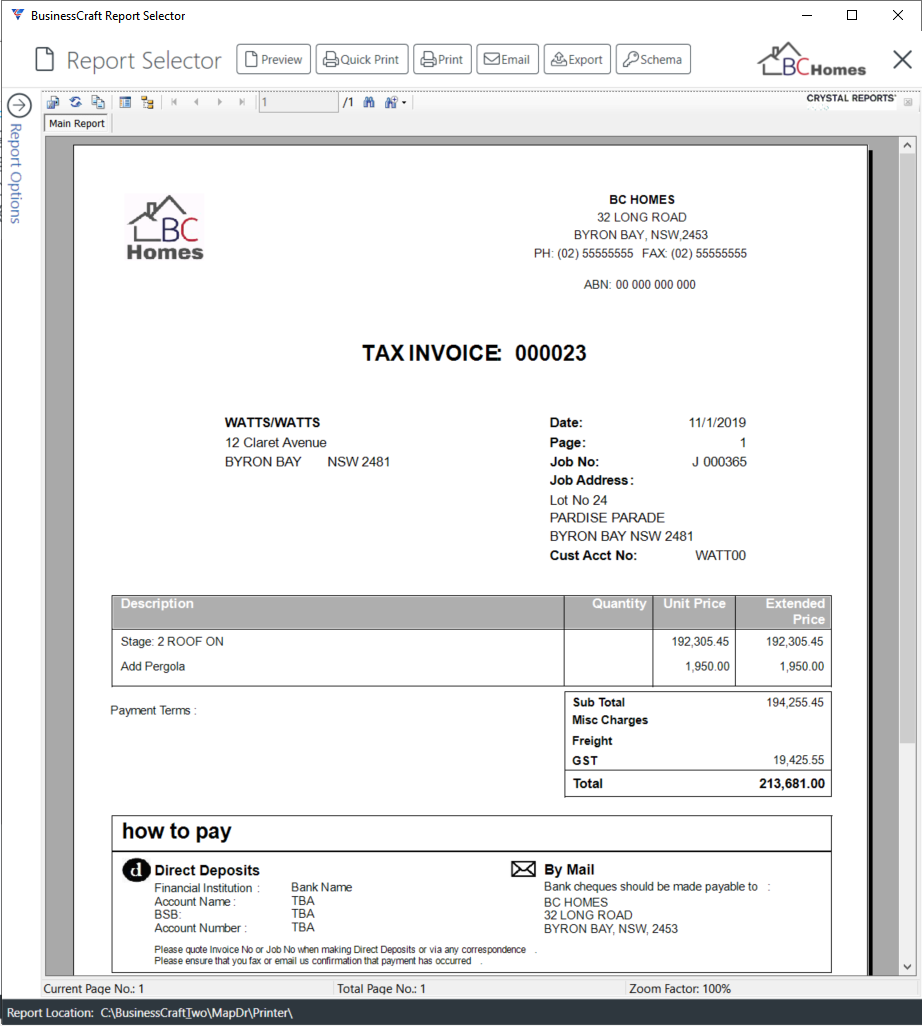Click the BusinessCraft app icon in title bar

[18, 15]
